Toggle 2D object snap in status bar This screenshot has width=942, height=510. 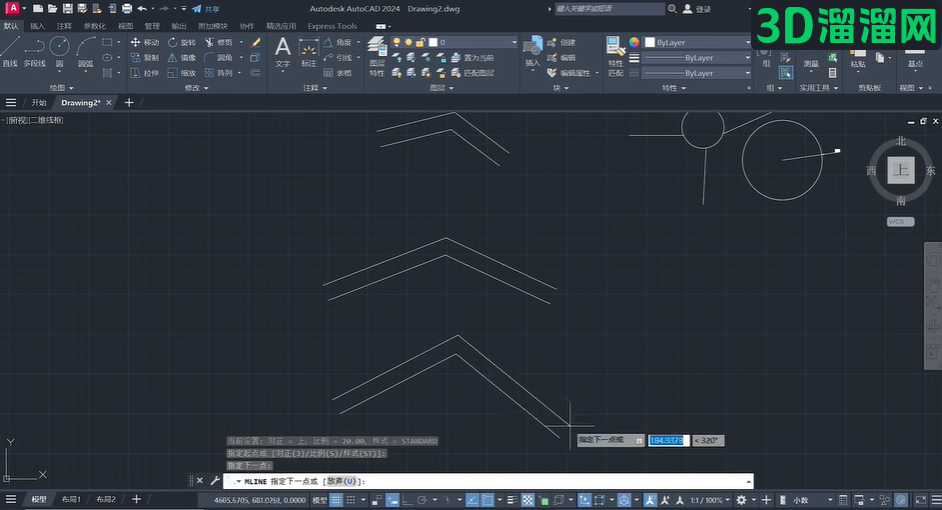click(x=487, y=500)
